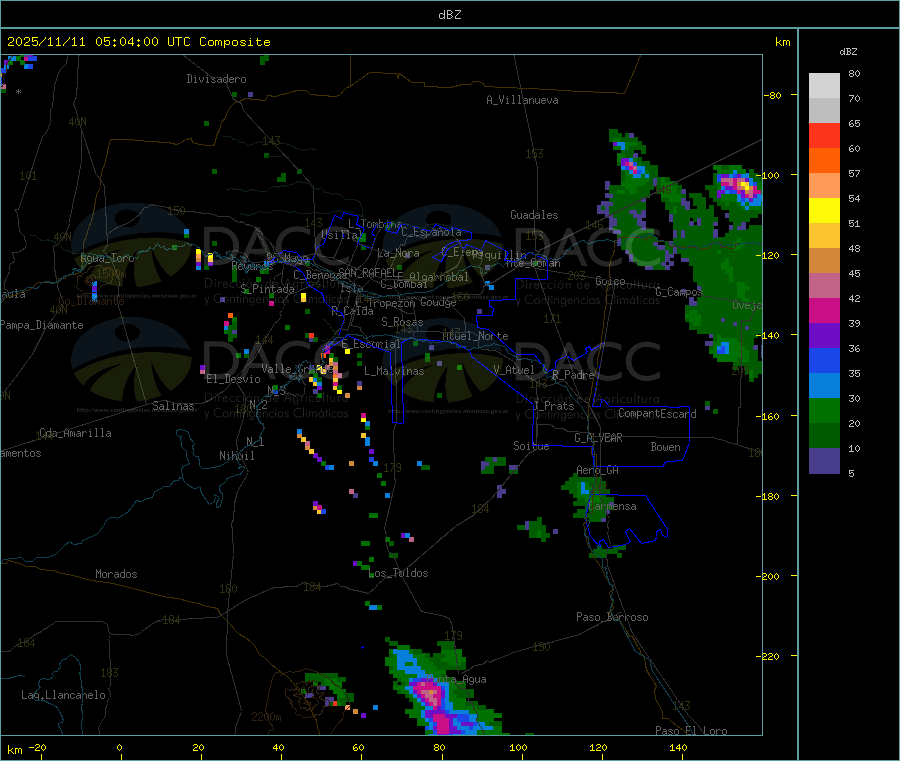Click the lightest gray 70-80 dBZ swatch
The height and width of the screenshot is (761, 900).
tap(824, 86)
